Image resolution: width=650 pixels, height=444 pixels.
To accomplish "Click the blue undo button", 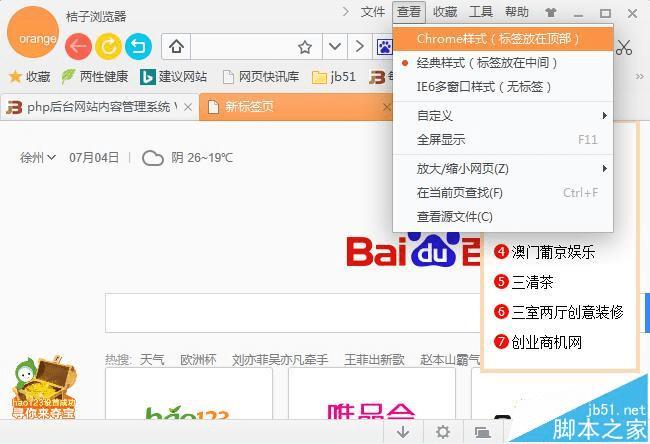I will tap(138, 46).
